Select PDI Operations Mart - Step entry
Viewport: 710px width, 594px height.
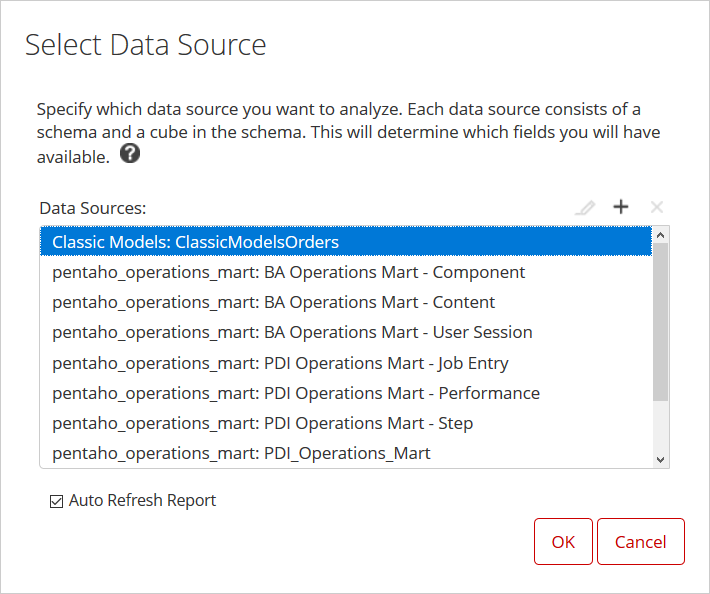(x=262, y=423)
